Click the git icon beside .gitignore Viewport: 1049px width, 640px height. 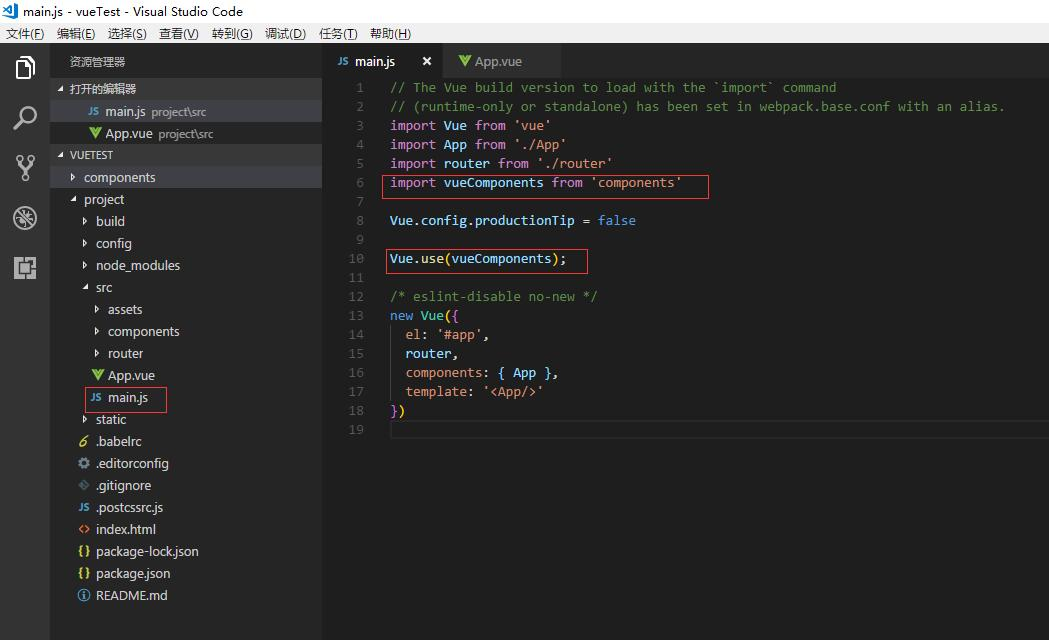click(x=84, y=485)
